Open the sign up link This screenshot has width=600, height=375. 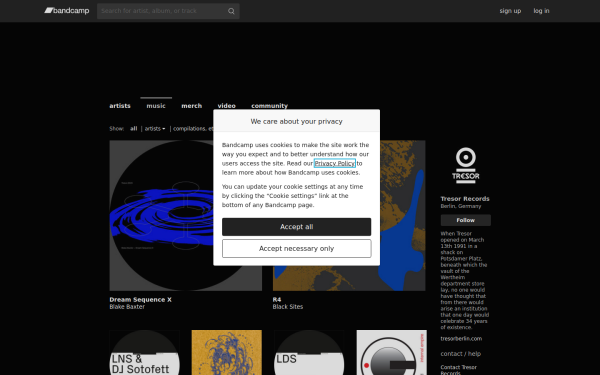coord(510,11)
